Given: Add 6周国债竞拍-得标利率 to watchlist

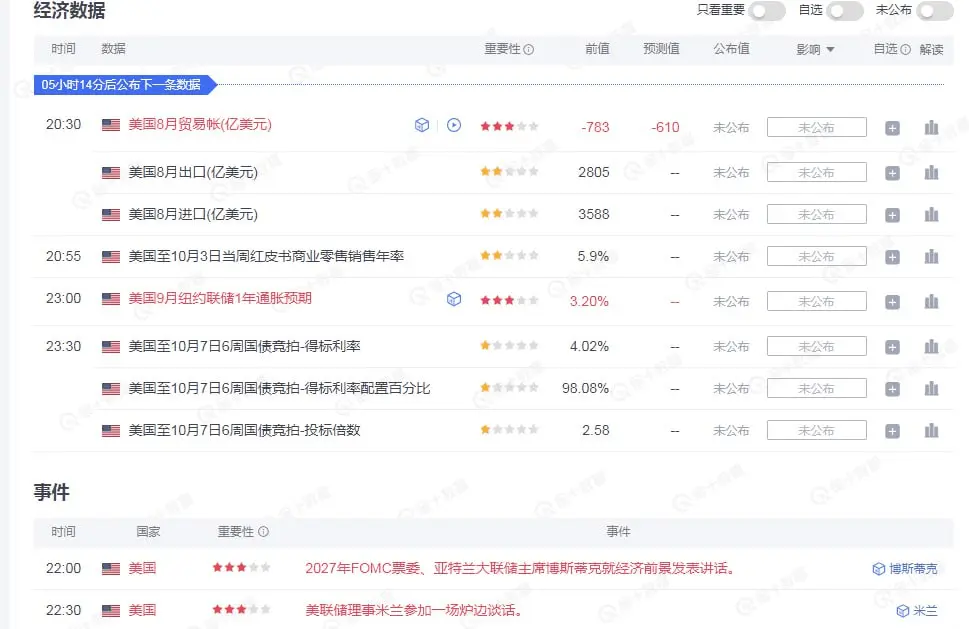Looking at the screenshot, I should coord(892,347).
